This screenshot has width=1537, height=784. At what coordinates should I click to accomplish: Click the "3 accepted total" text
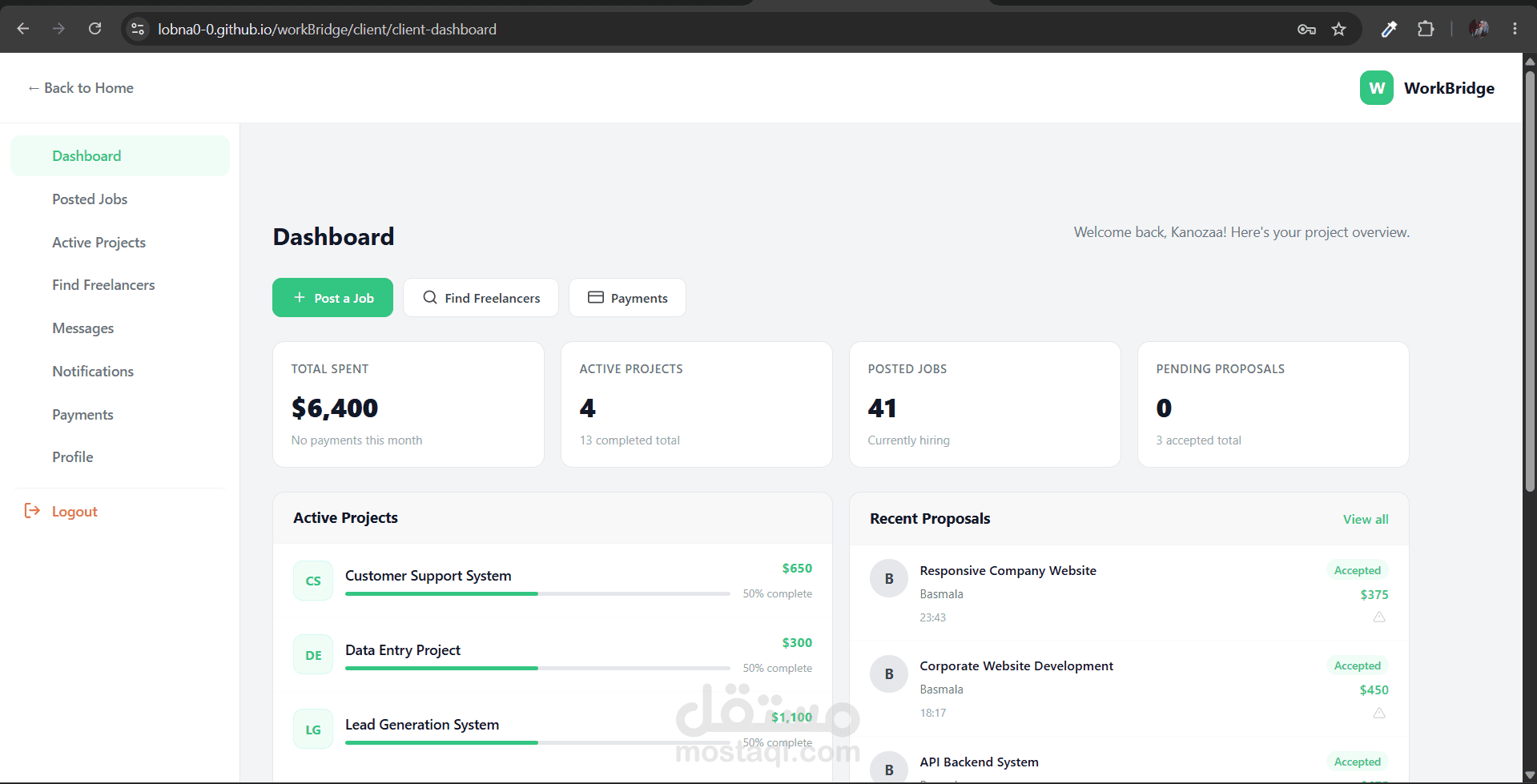[x=1199, y=440]
